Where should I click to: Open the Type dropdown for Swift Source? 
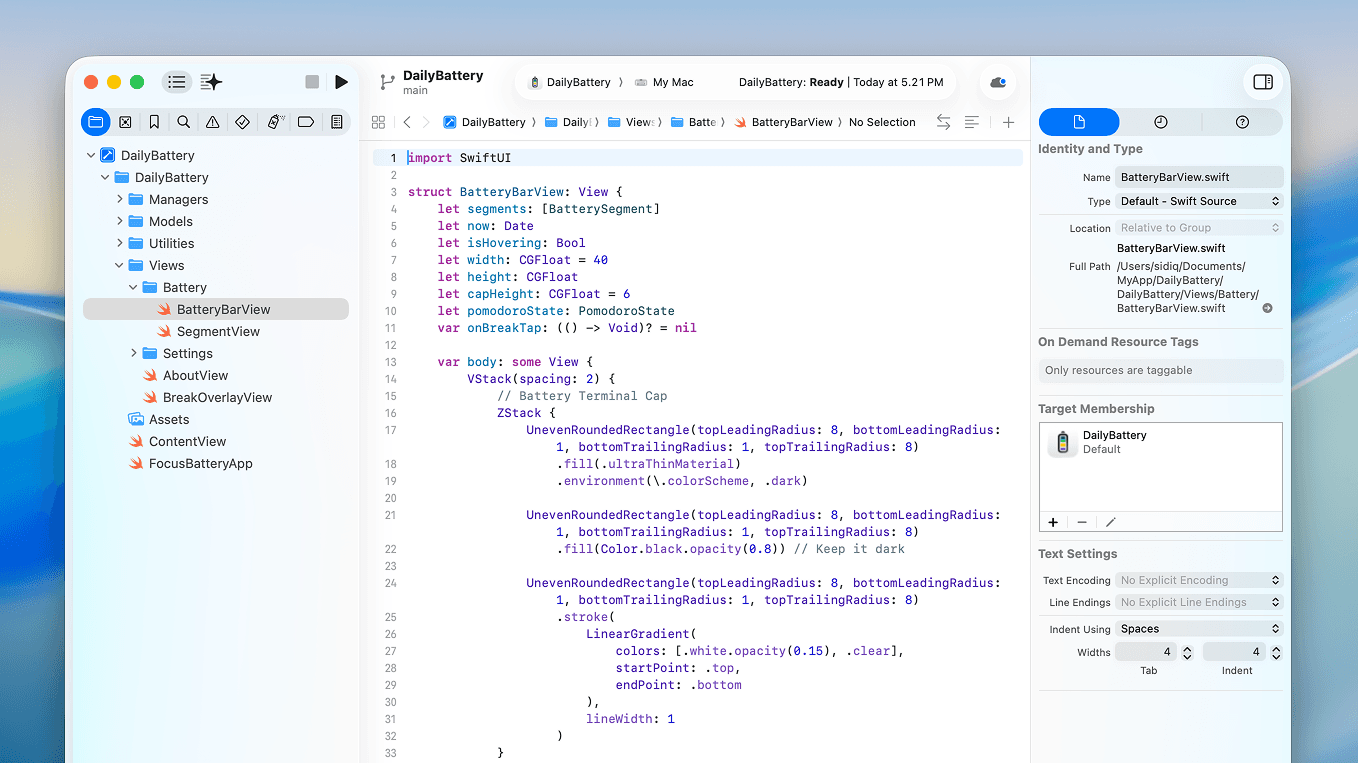[x=1199, y=201]
